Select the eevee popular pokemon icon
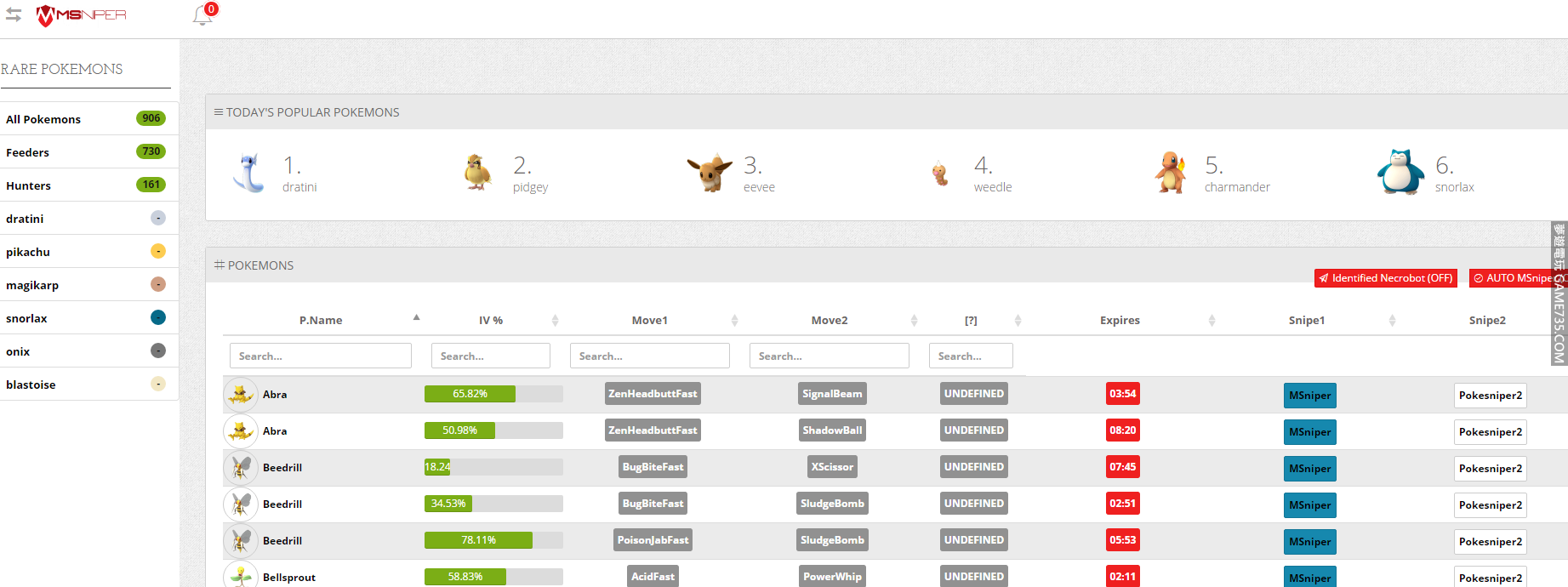This screenshot has height=587, width=1568. point(709,173)
